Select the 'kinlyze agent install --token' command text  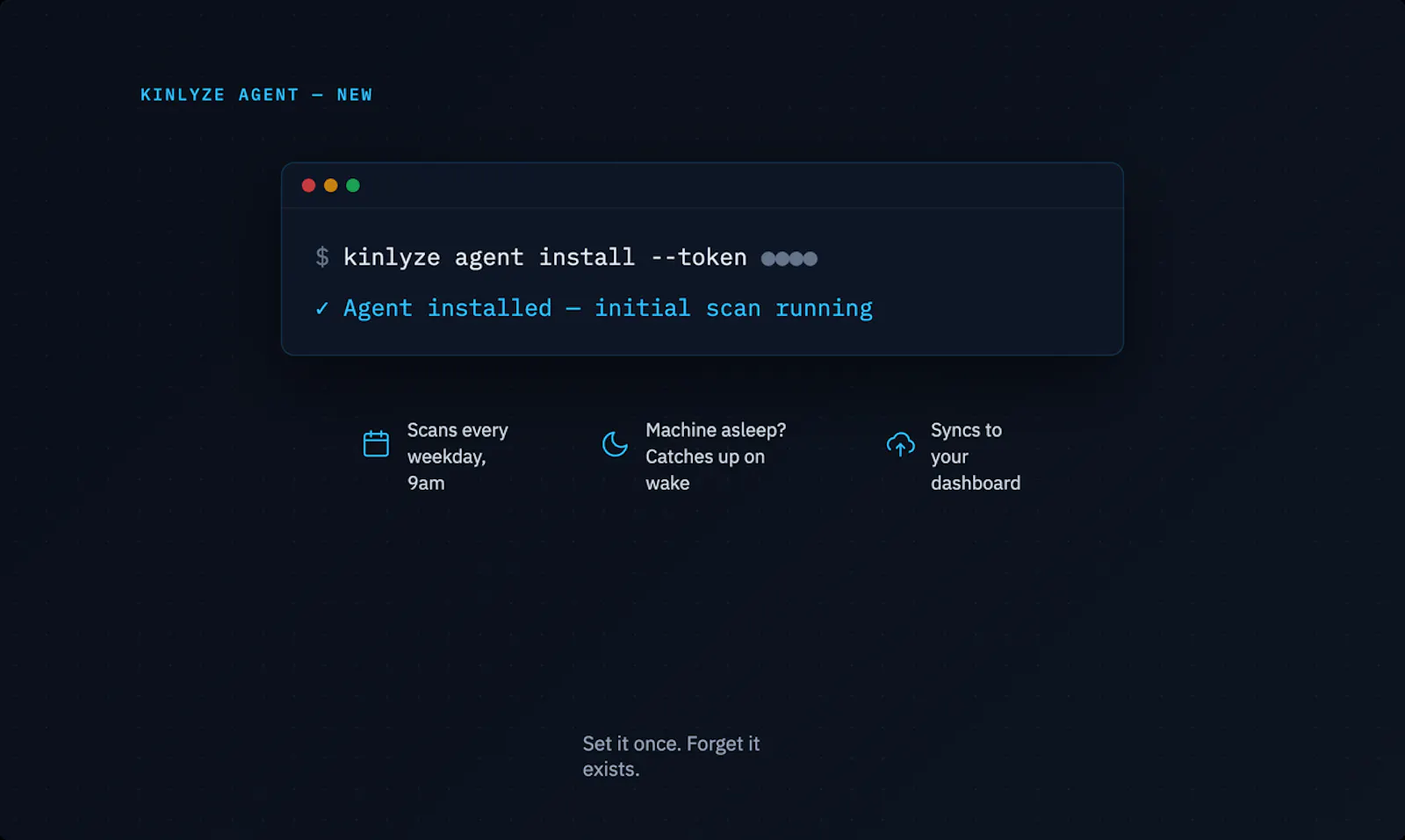click(x=544, y=257)
